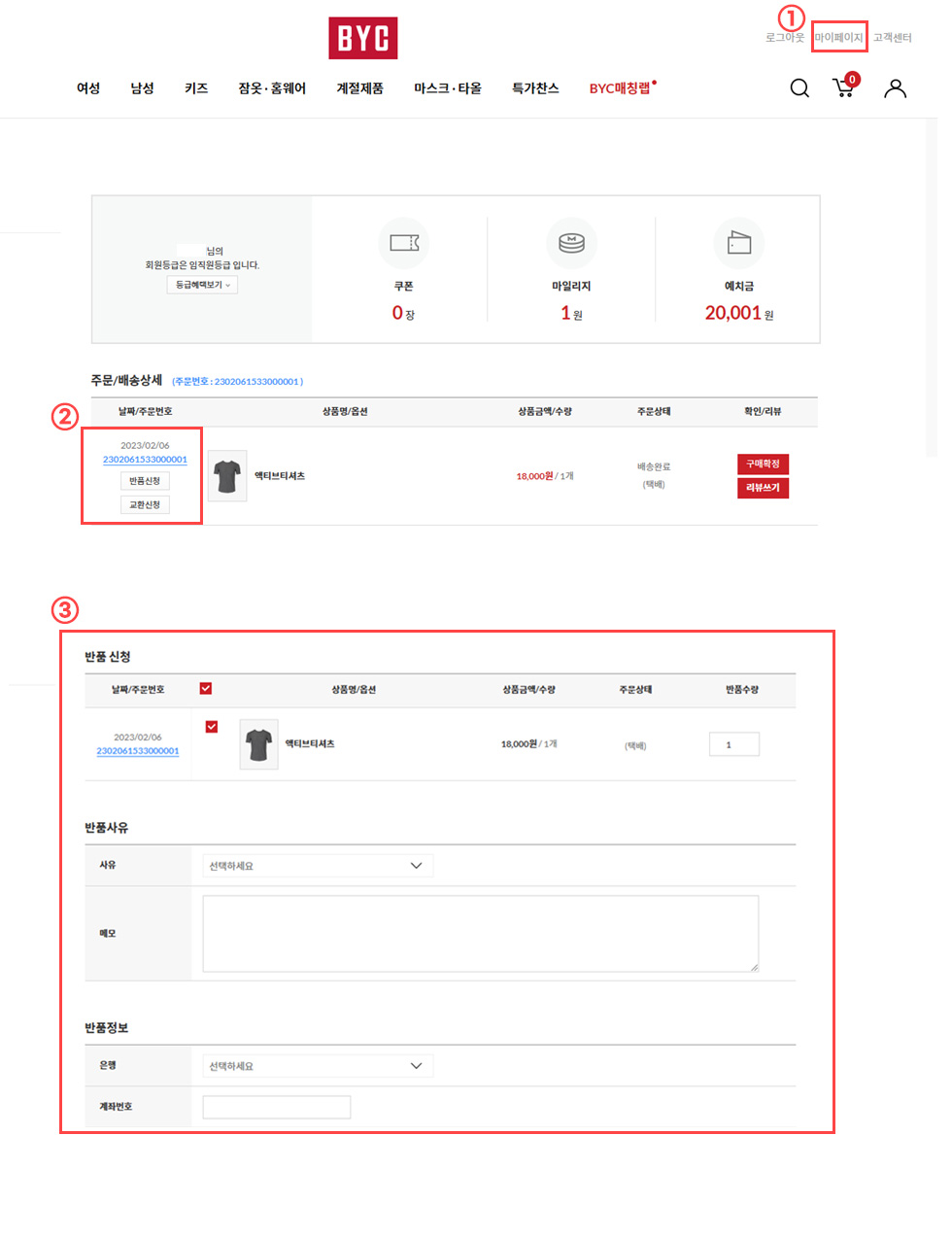The height and width of the screenshot is (1238, 952).
Task: Open the shopping cart icon
Action: (x=843, y=87)
